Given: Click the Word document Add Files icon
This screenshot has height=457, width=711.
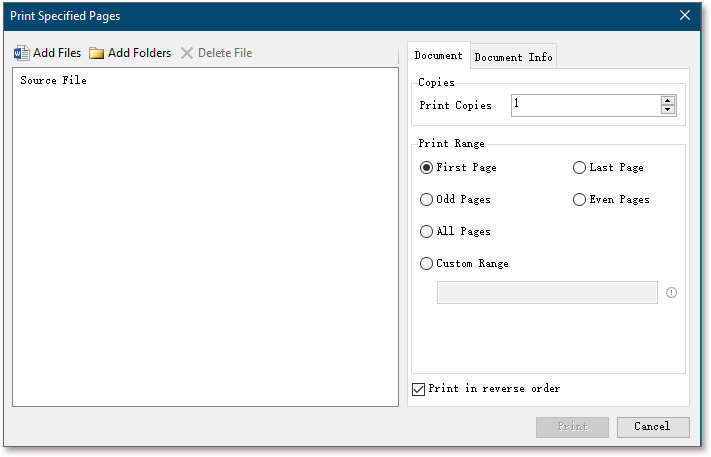Looking at the screenshot, I should coord(21,53).
